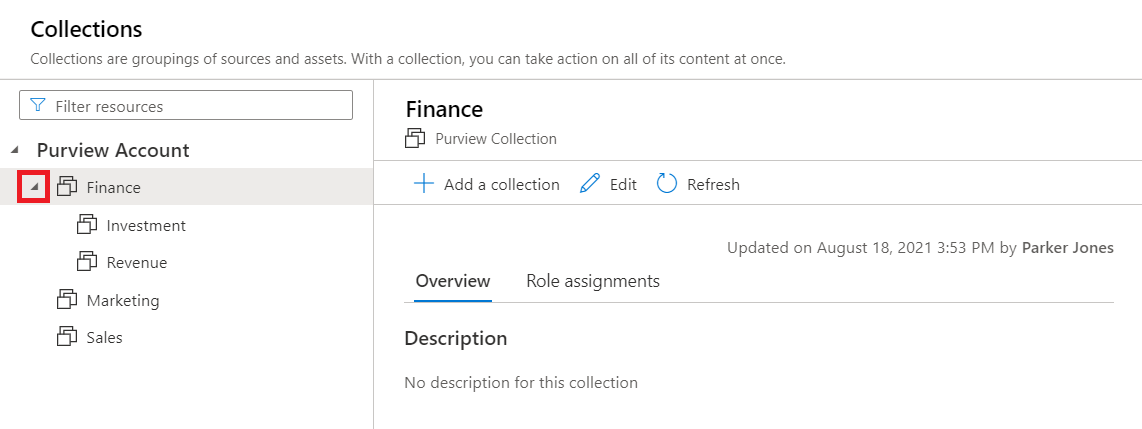
Task: Click the Sales collection icon
Action: pyautogui.click(x=67, y=337)
